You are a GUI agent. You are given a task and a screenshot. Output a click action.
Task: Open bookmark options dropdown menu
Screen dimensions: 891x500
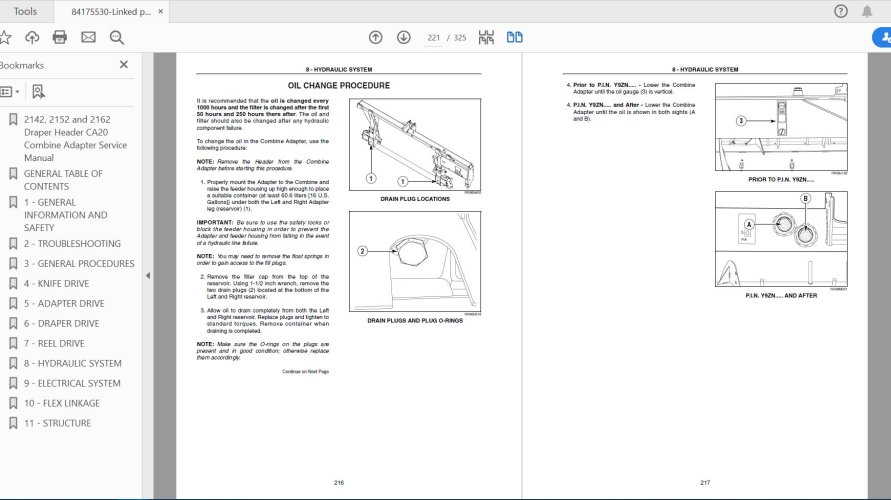[x=10, y=91]
